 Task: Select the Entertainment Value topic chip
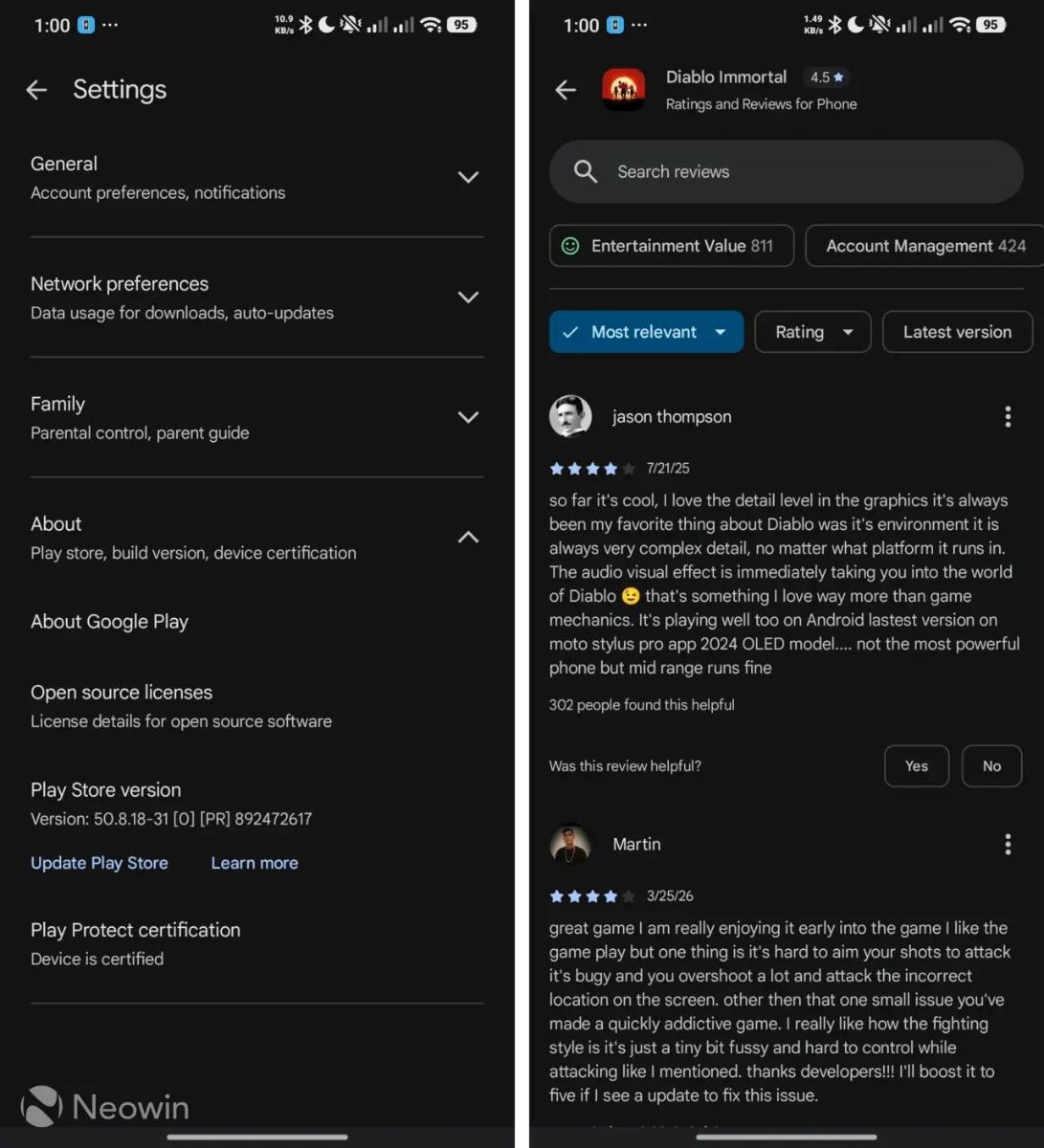pos(671,246)
